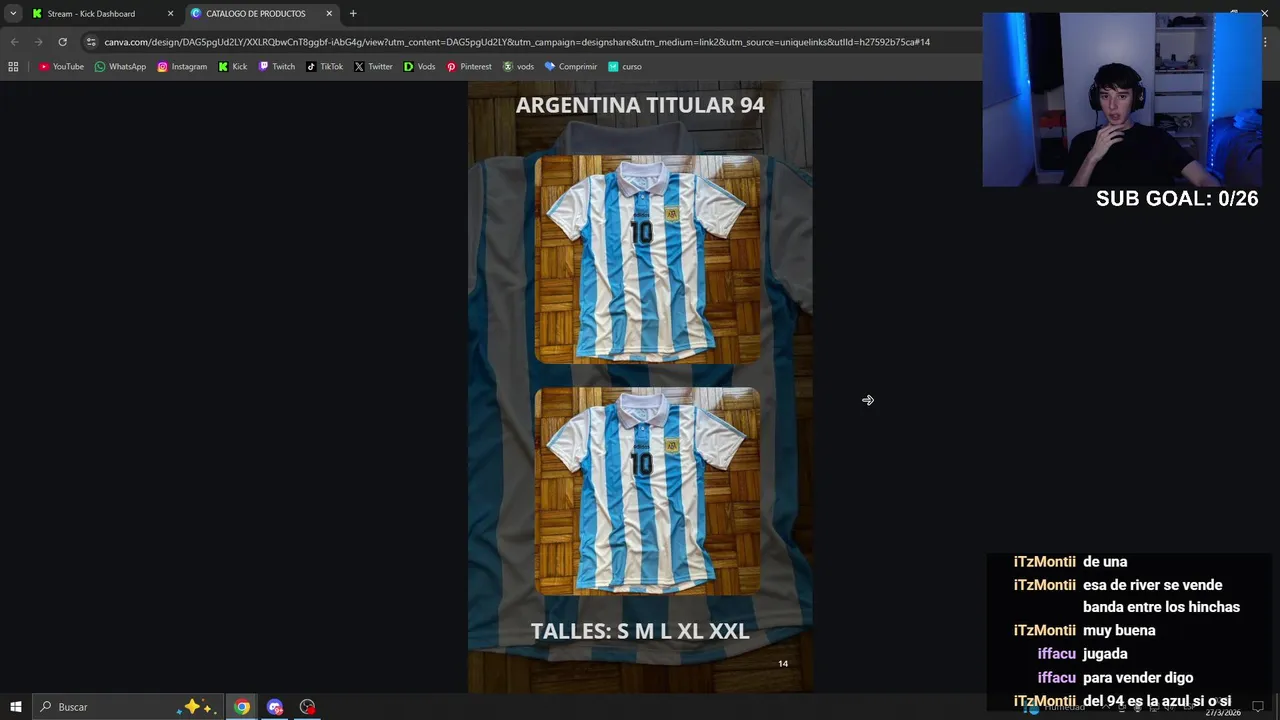Go forward to next page

[x=38, y=42]
